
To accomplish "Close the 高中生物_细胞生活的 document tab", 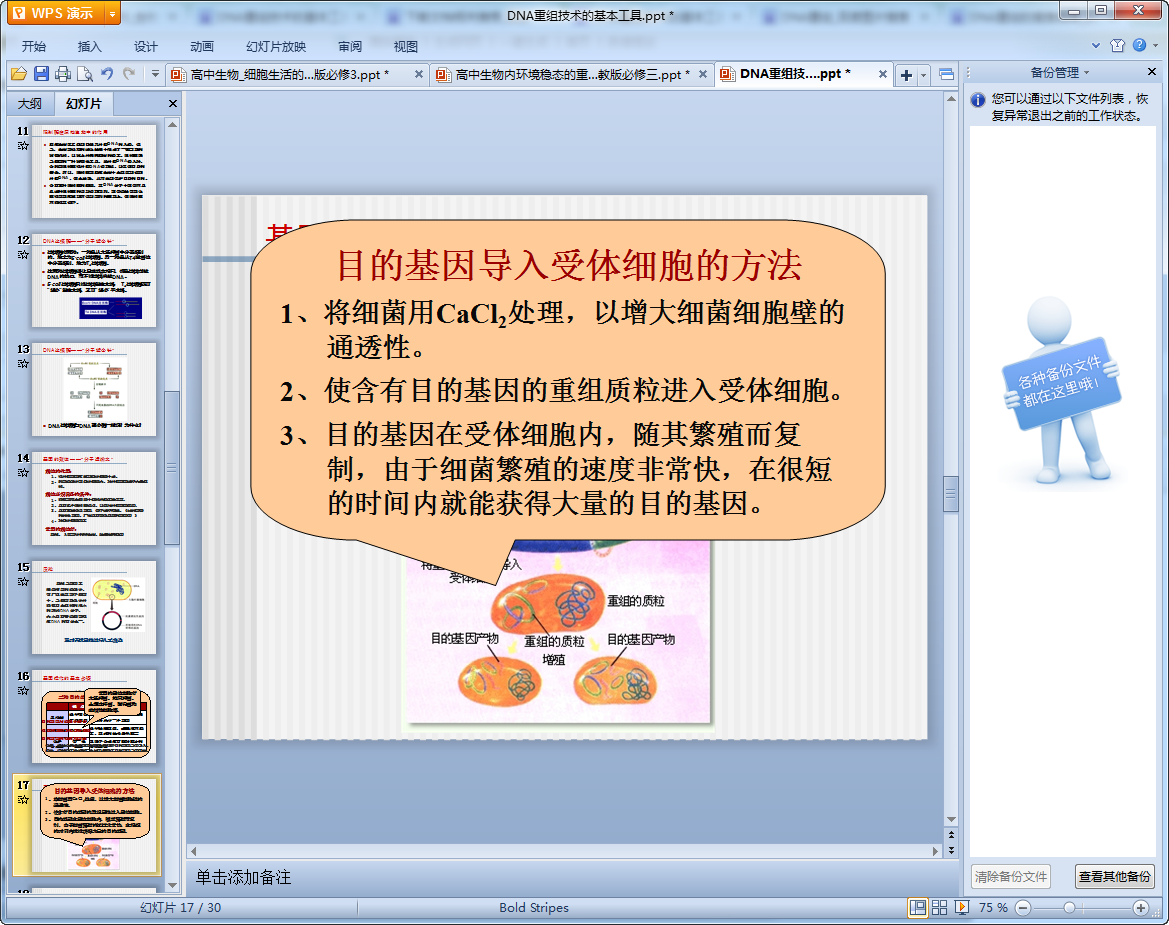I will pyautogui.click(x=419, y=74).
